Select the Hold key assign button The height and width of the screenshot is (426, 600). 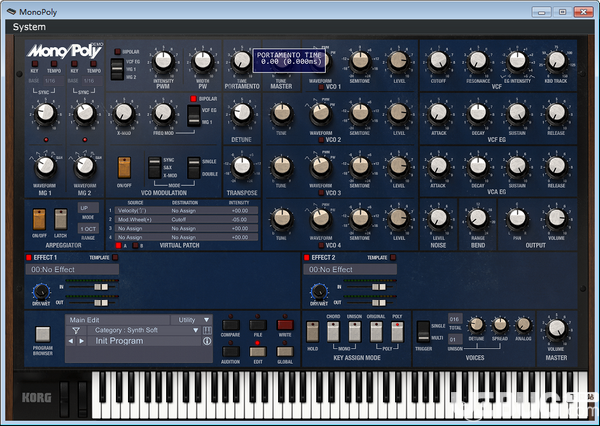(313, 331)
